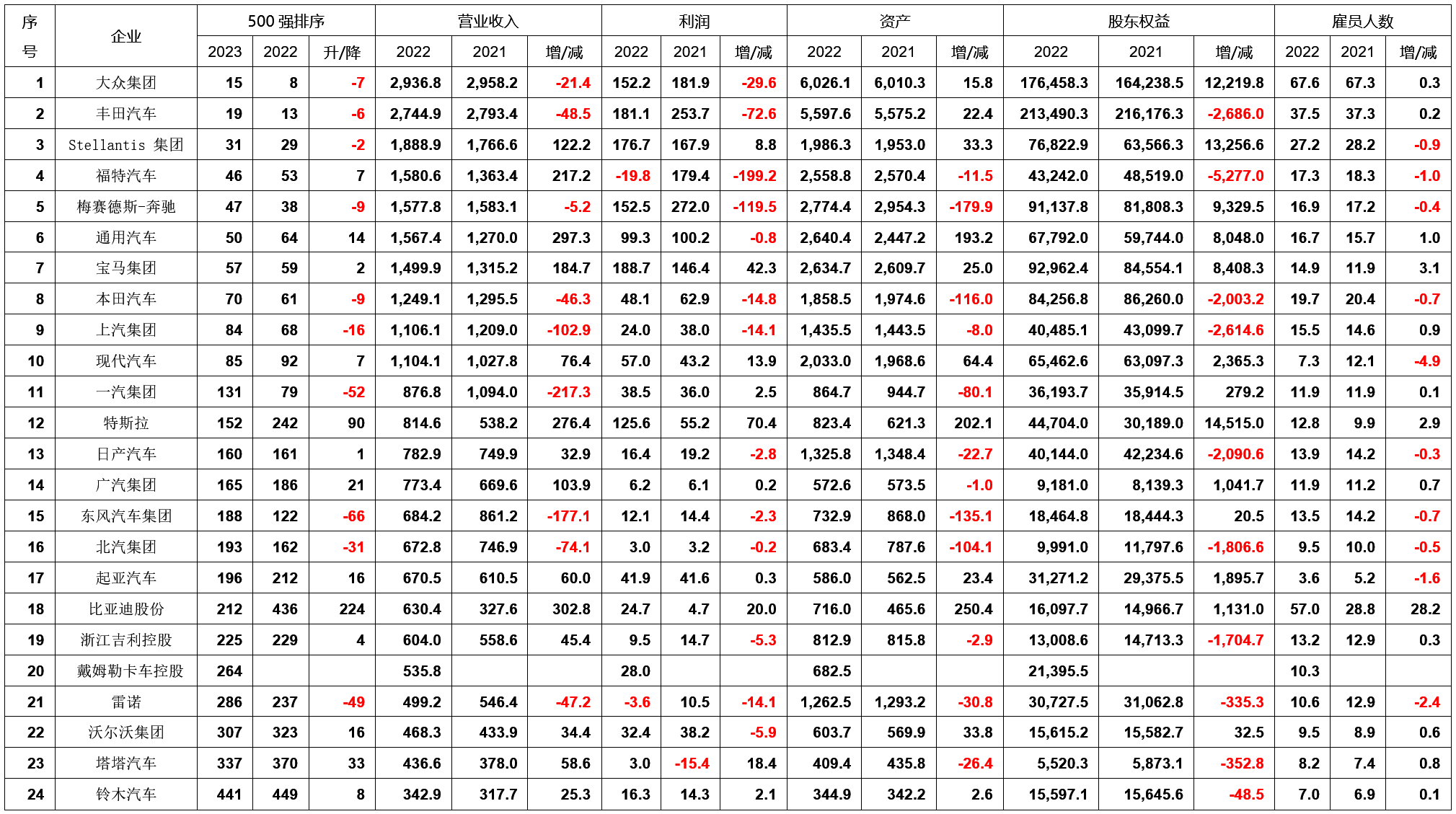Screen dimensions: 1456x814
Task: Select the 现代汽车 company name
Action: [x=126, y=361]
